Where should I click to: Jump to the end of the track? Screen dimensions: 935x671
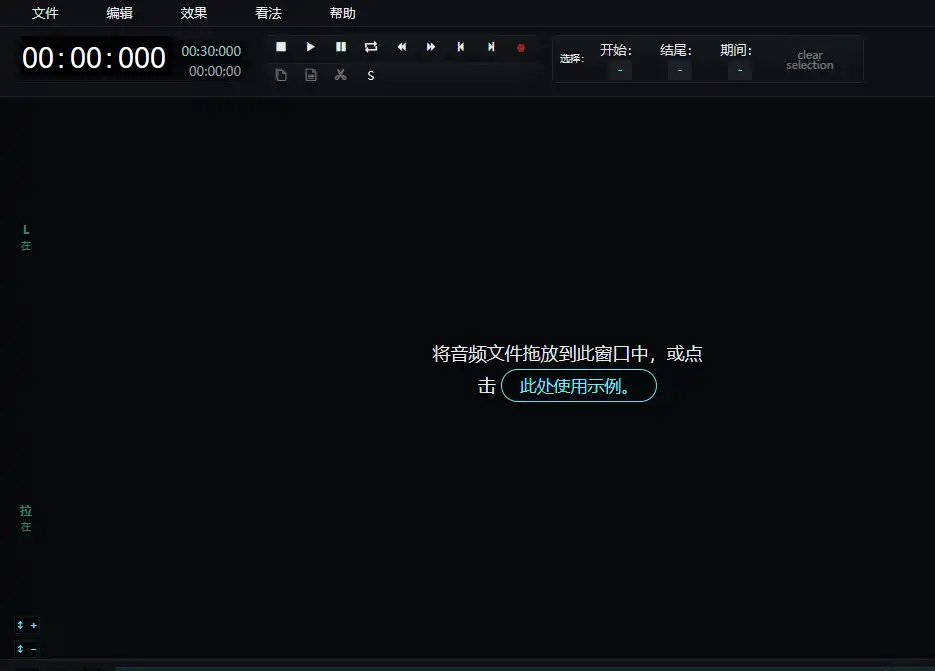click(x=491, y=47)
